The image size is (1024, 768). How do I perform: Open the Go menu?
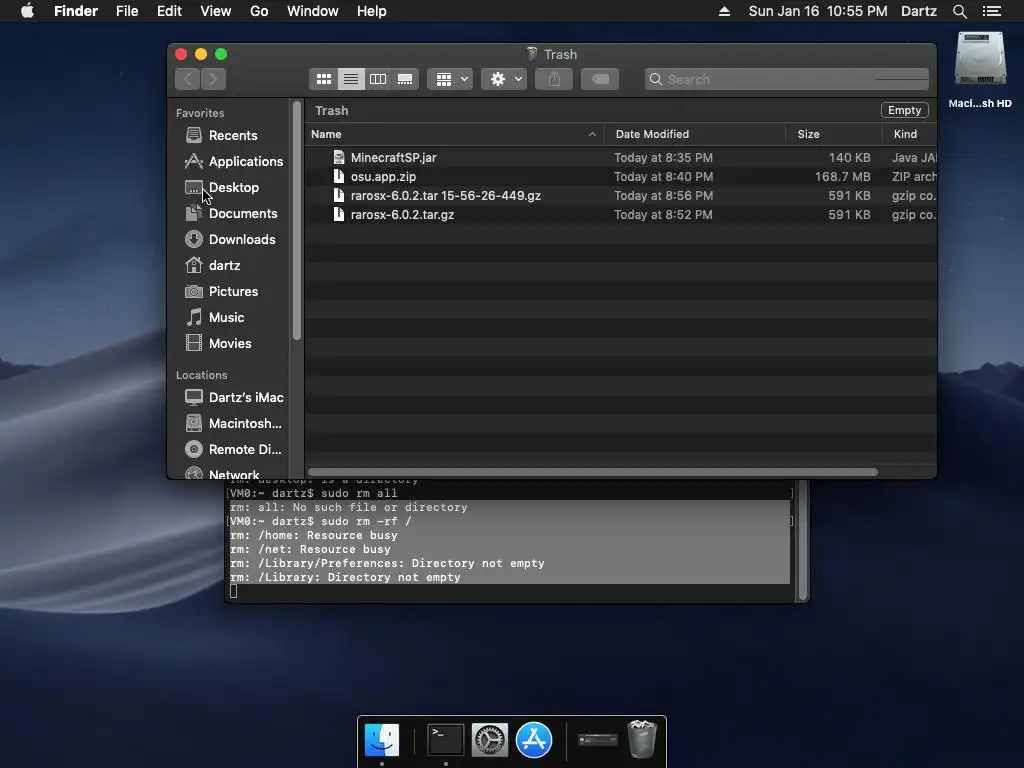pyautogui.click(x=259, y=11)
